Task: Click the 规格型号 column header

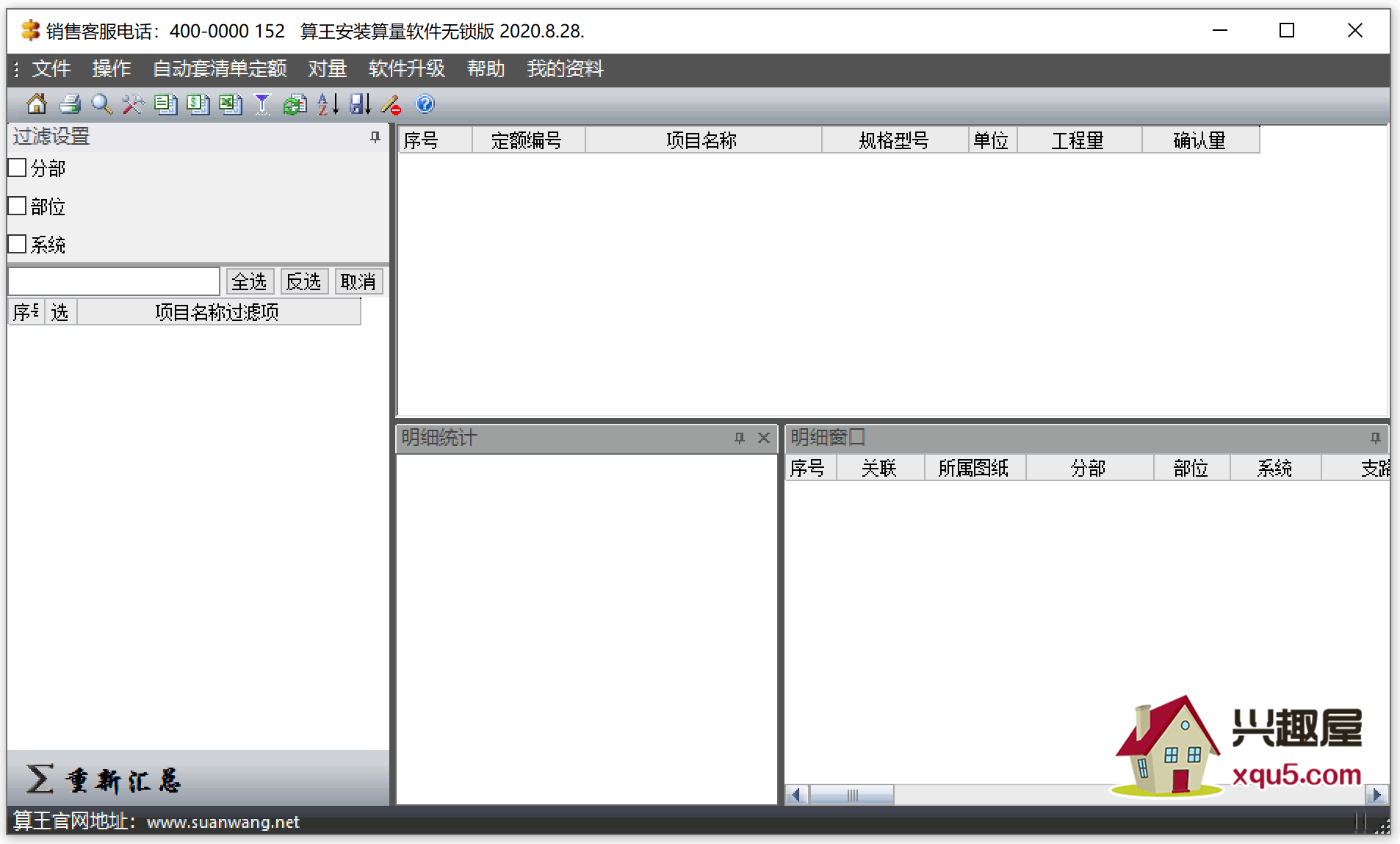Action: [x=895, y=140]
